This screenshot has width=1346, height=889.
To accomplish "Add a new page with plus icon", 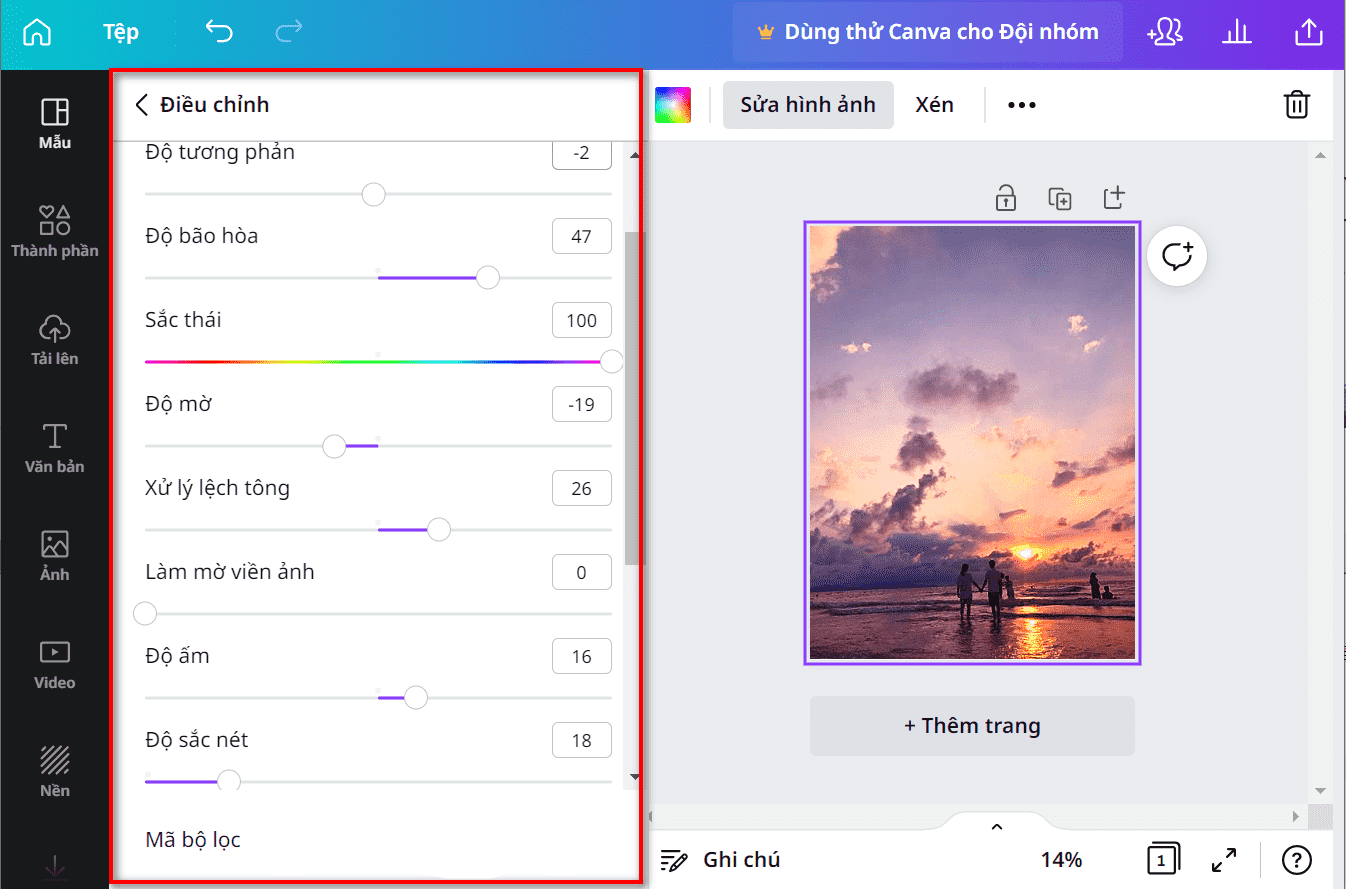I will pos(1115,197).
